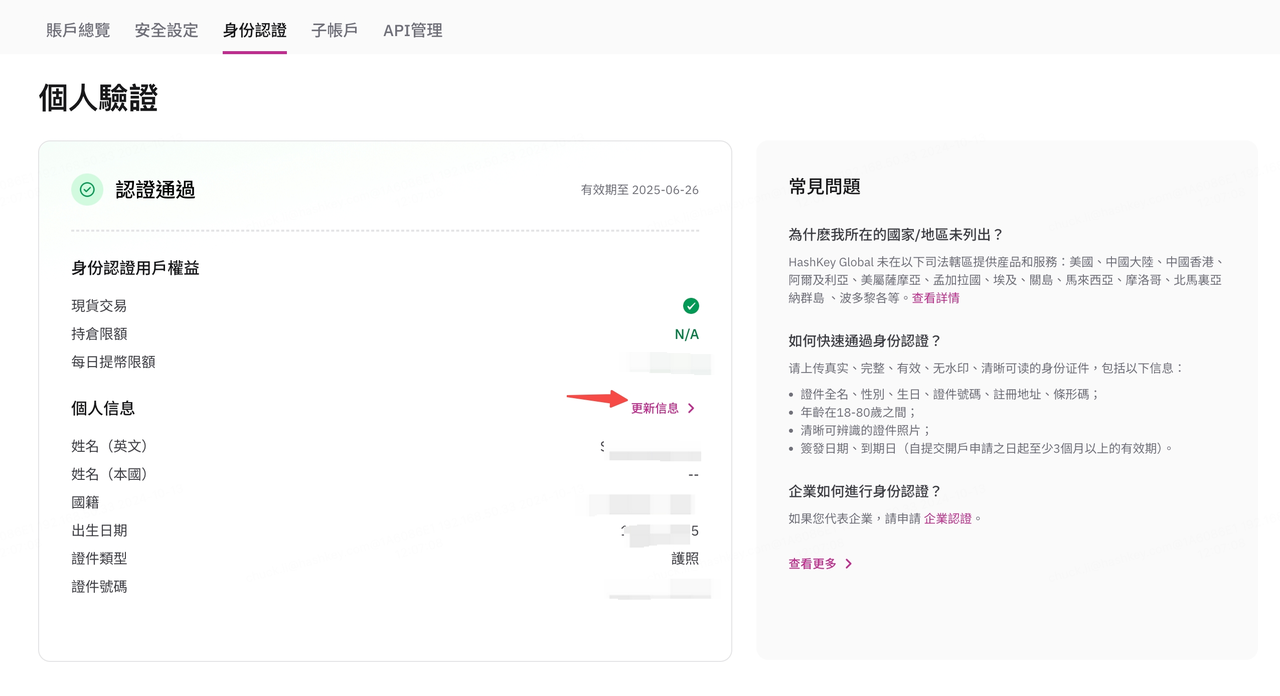Click the 企業如何進行身份認證 question
1280x696 pixels.
[x=865, y=491]
